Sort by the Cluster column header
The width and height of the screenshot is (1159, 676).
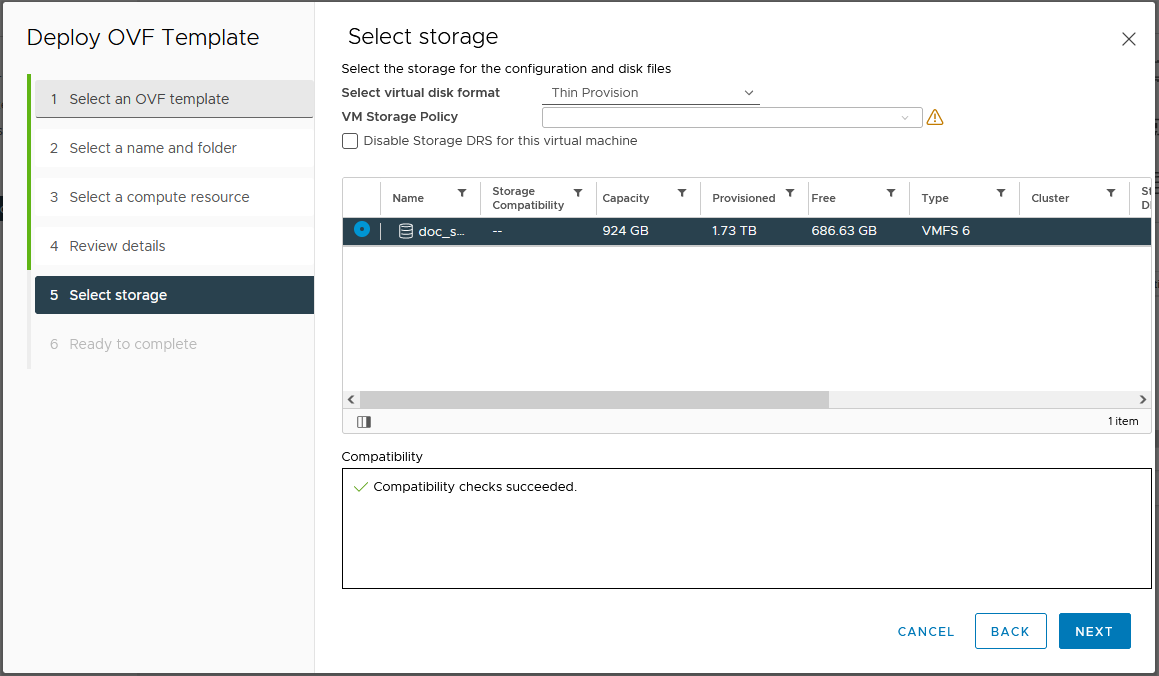[x=1050, y=198]
